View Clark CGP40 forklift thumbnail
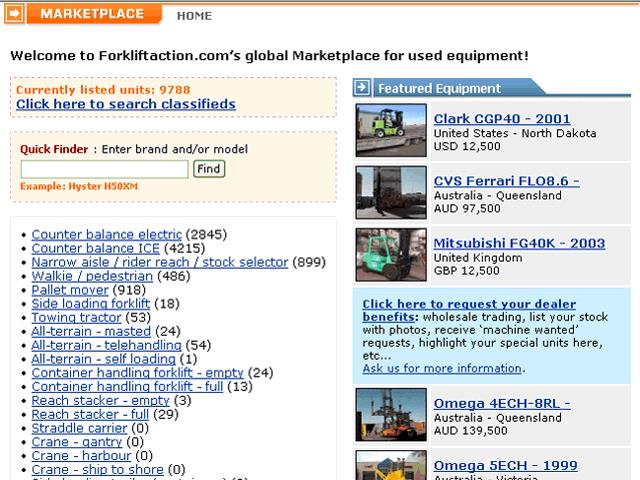640x480 pixels. pos(391,130)
